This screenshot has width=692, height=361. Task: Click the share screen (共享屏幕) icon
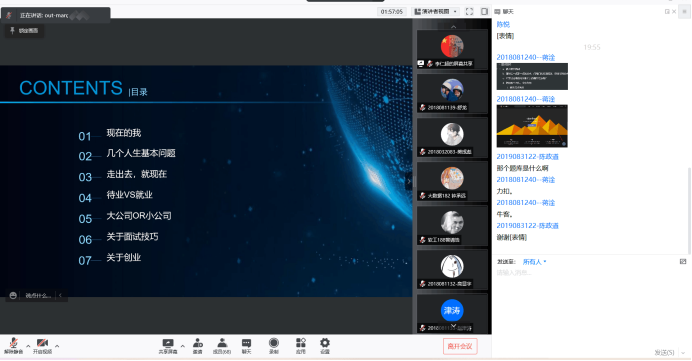[168, 346]
